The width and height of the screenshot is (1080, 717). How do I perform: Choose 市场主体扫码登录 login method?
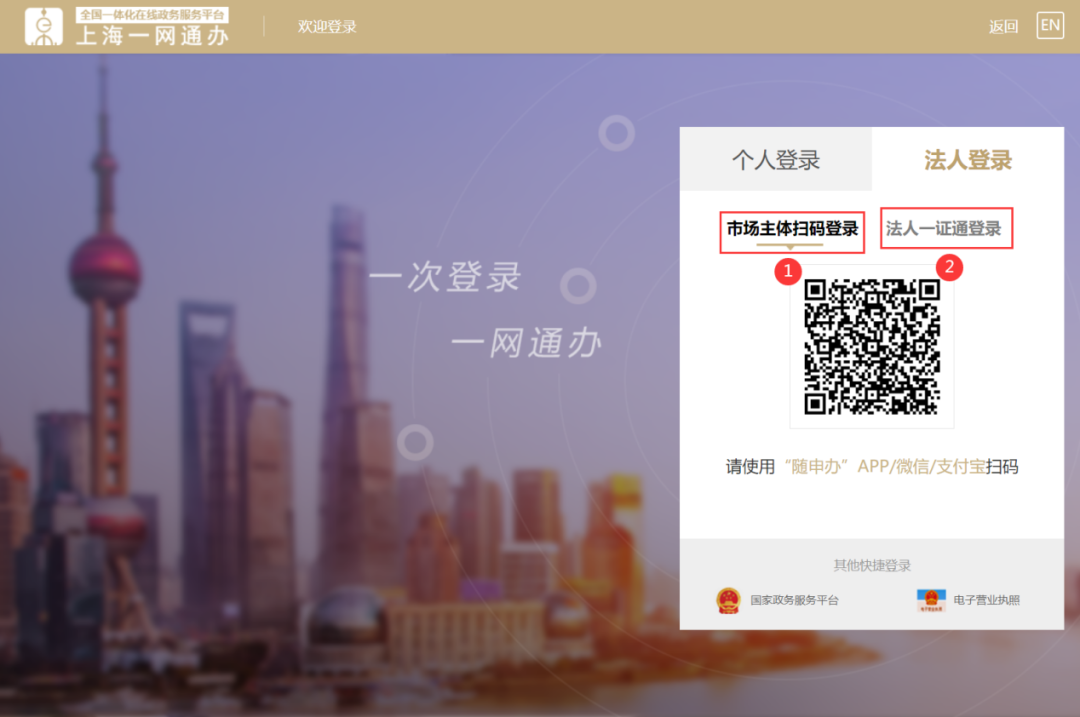coord(792,229)
